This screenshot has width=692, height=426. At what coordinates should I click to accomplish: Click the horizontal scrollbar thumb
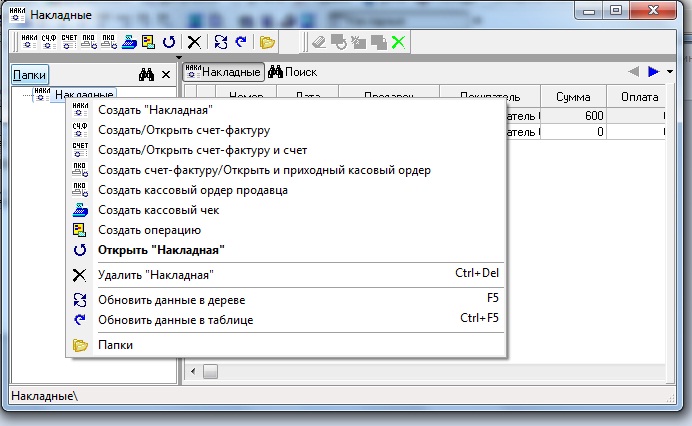click(x=210, y=371)
